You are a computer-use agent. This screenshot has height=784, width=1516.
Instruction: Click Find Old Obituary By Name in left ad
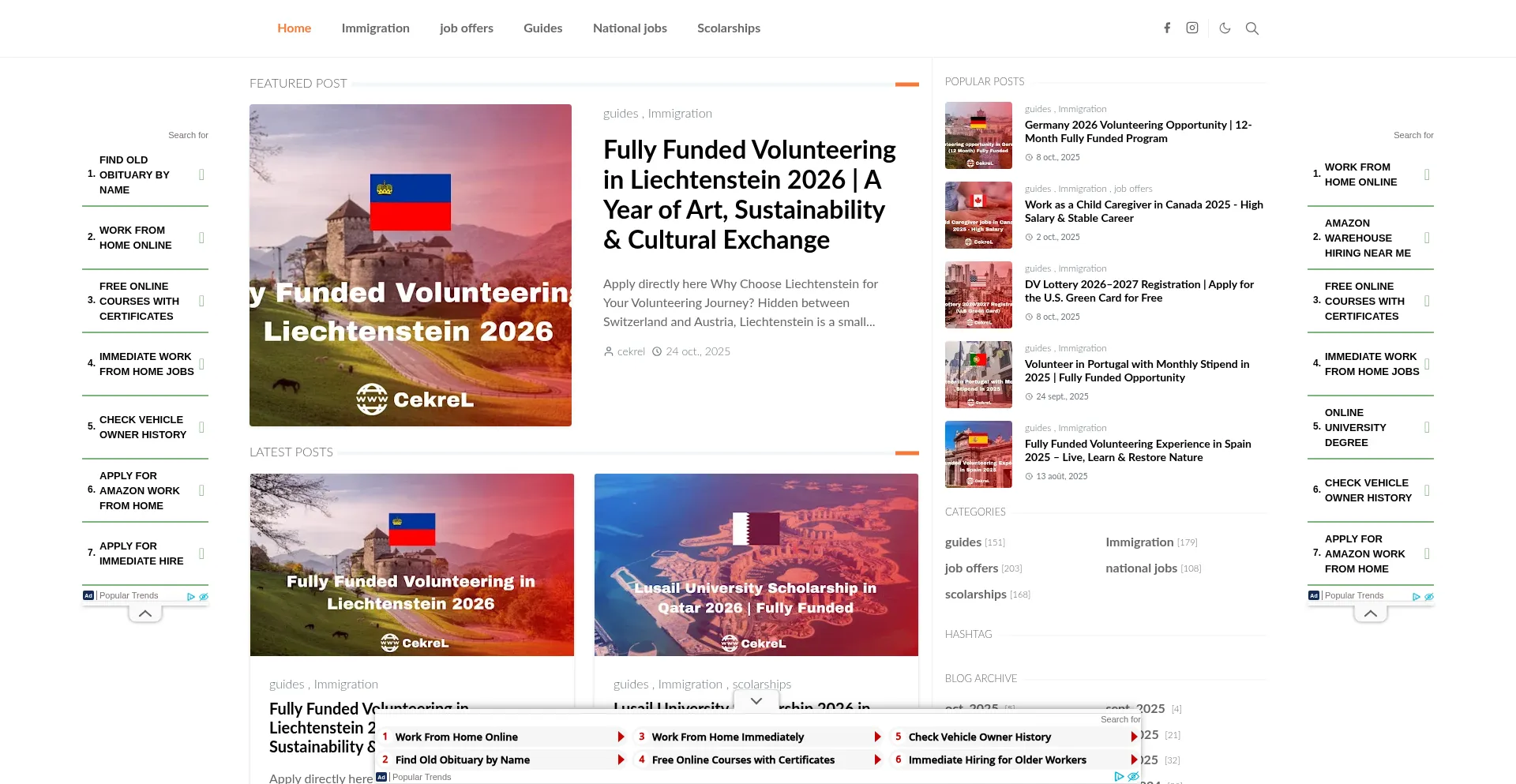(145, 174)
